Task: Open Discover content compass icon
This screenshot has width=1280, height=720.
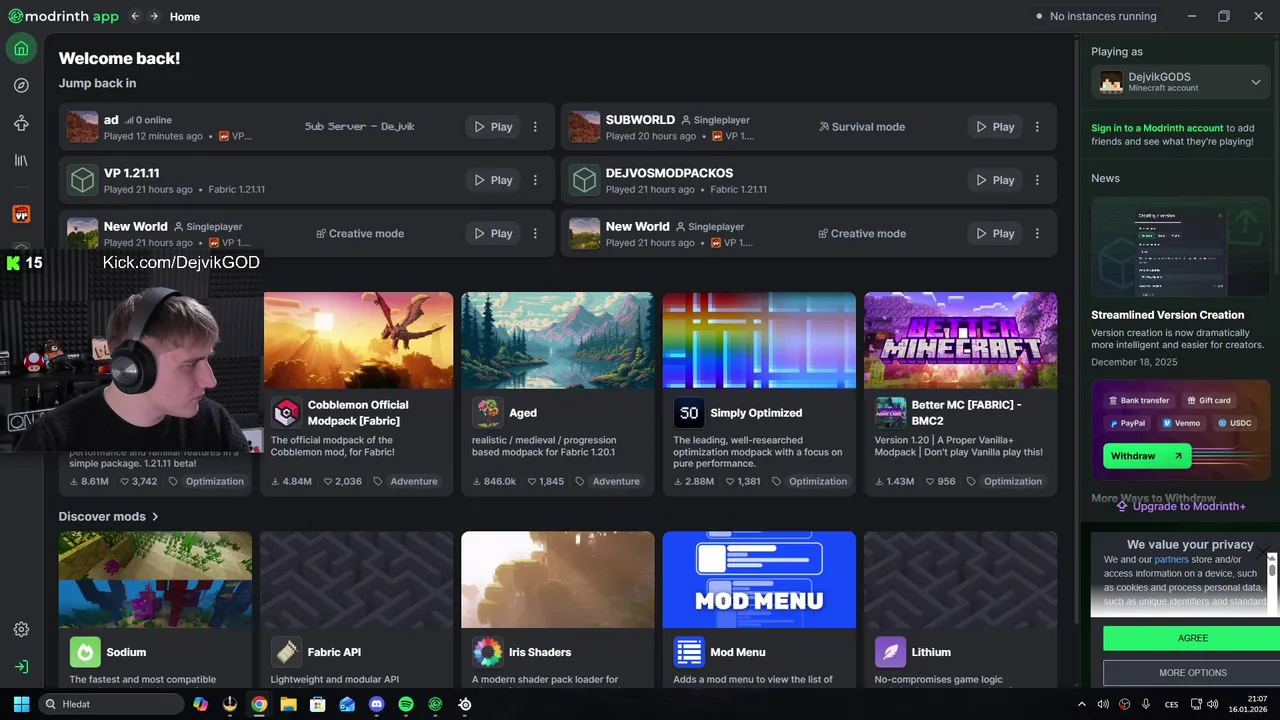Action: [21, 86]
